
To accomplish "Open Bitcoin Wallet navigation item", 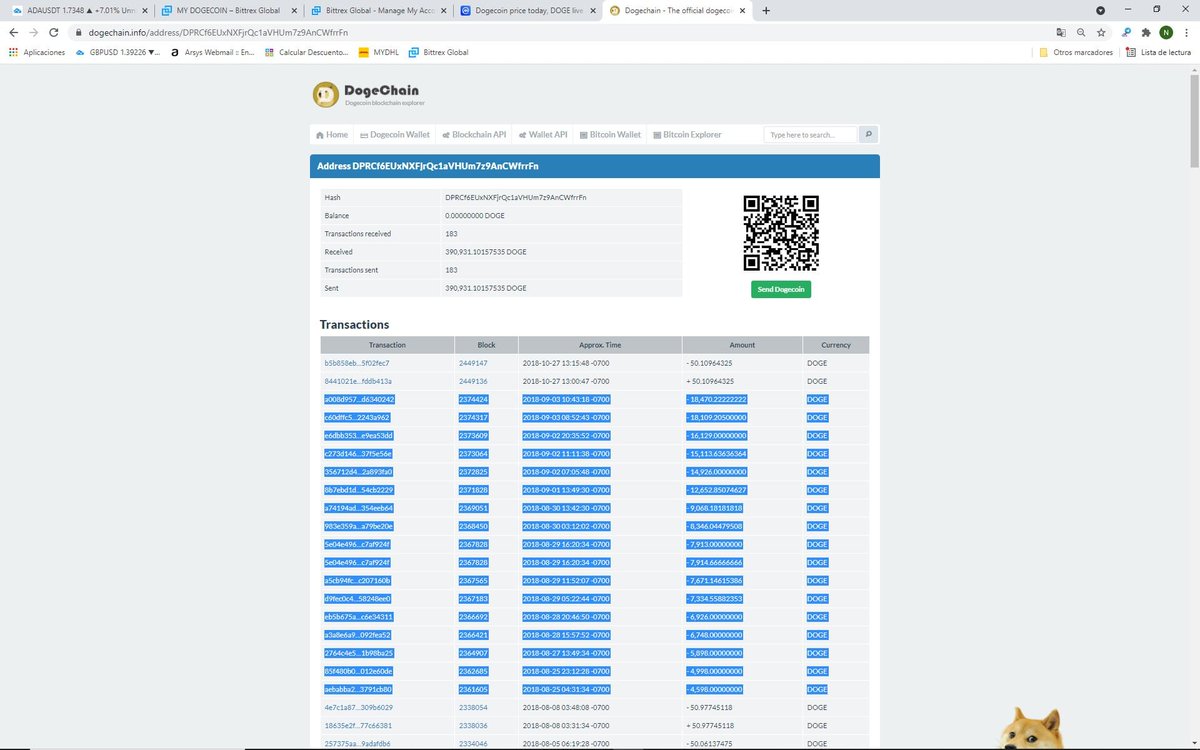I will [x=610, y=134].
